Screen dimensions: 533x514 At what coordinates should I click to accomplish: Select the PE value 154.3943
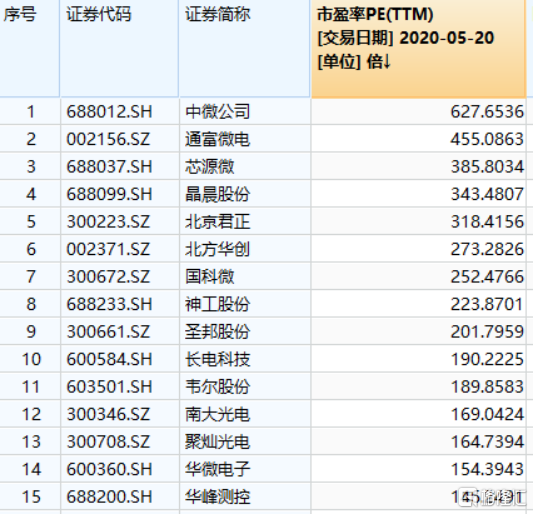click(487, 470)
